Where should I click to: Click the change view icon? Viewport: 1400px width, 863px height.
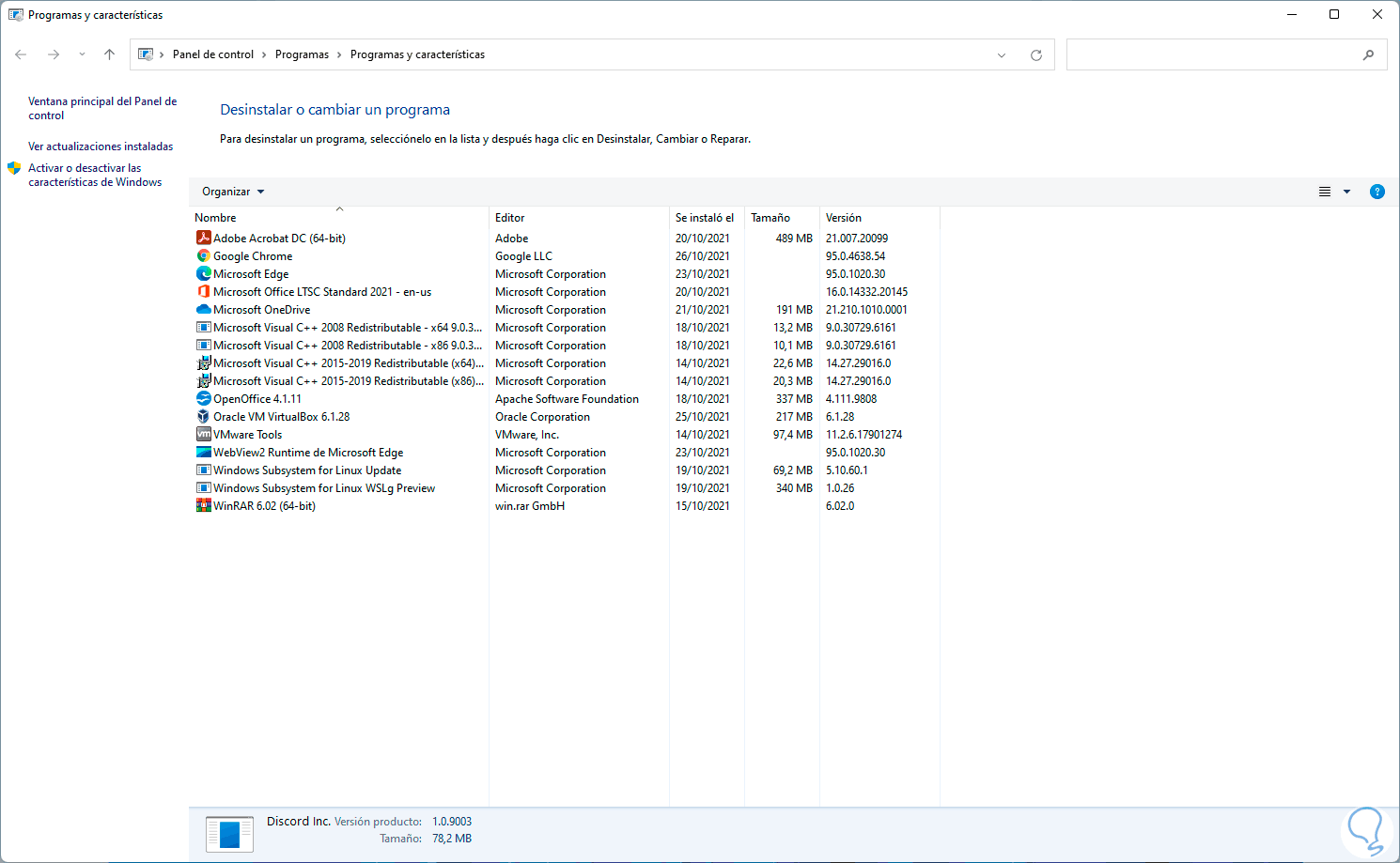(1325, 192)
